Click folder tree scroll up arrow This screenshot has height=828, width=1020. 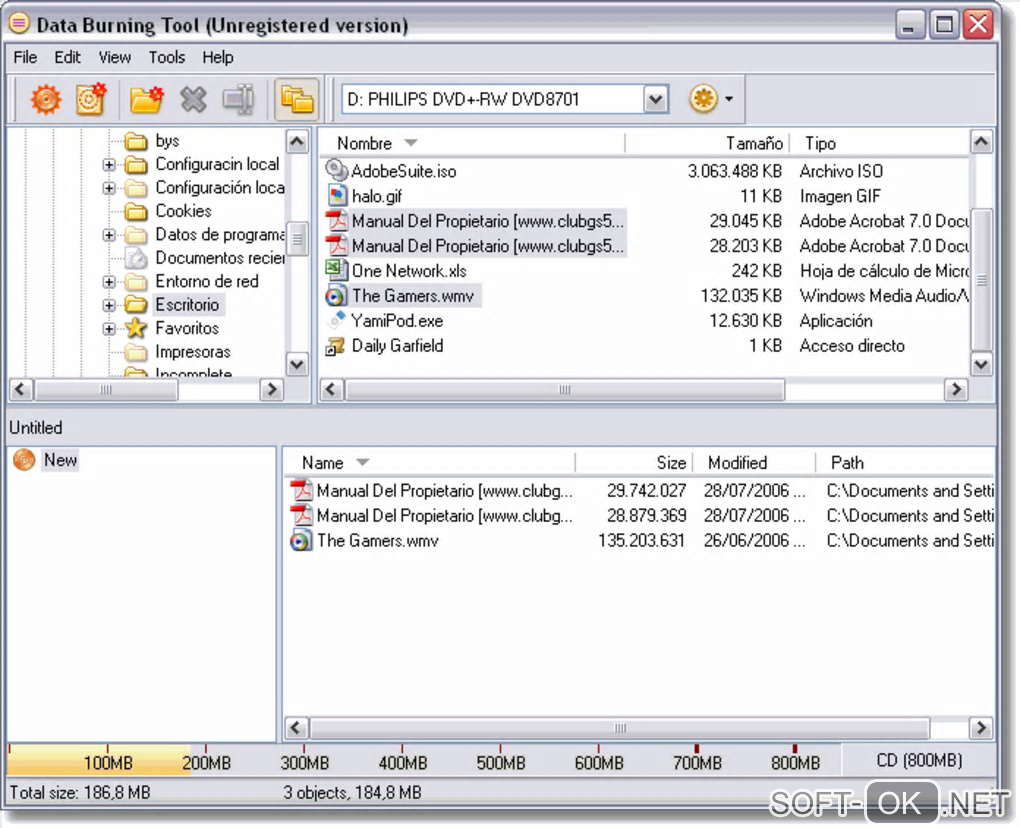pyautogui.click(x=297, y=141)
